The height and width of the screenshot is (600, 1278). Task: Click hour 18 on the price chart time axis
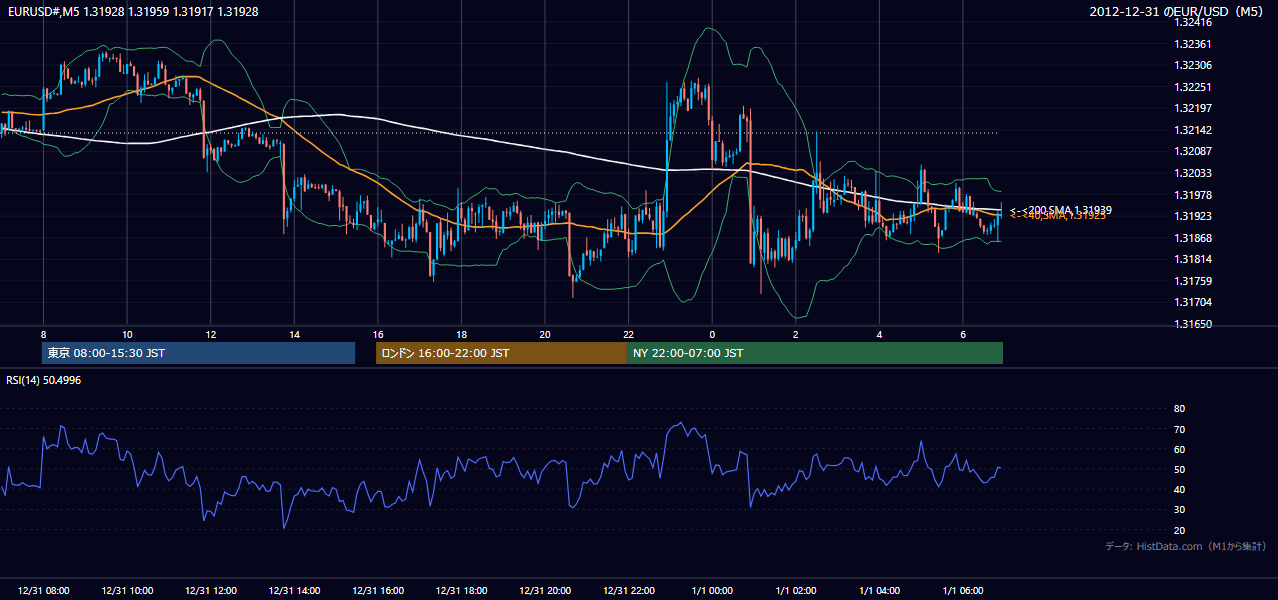coord(461,335)
